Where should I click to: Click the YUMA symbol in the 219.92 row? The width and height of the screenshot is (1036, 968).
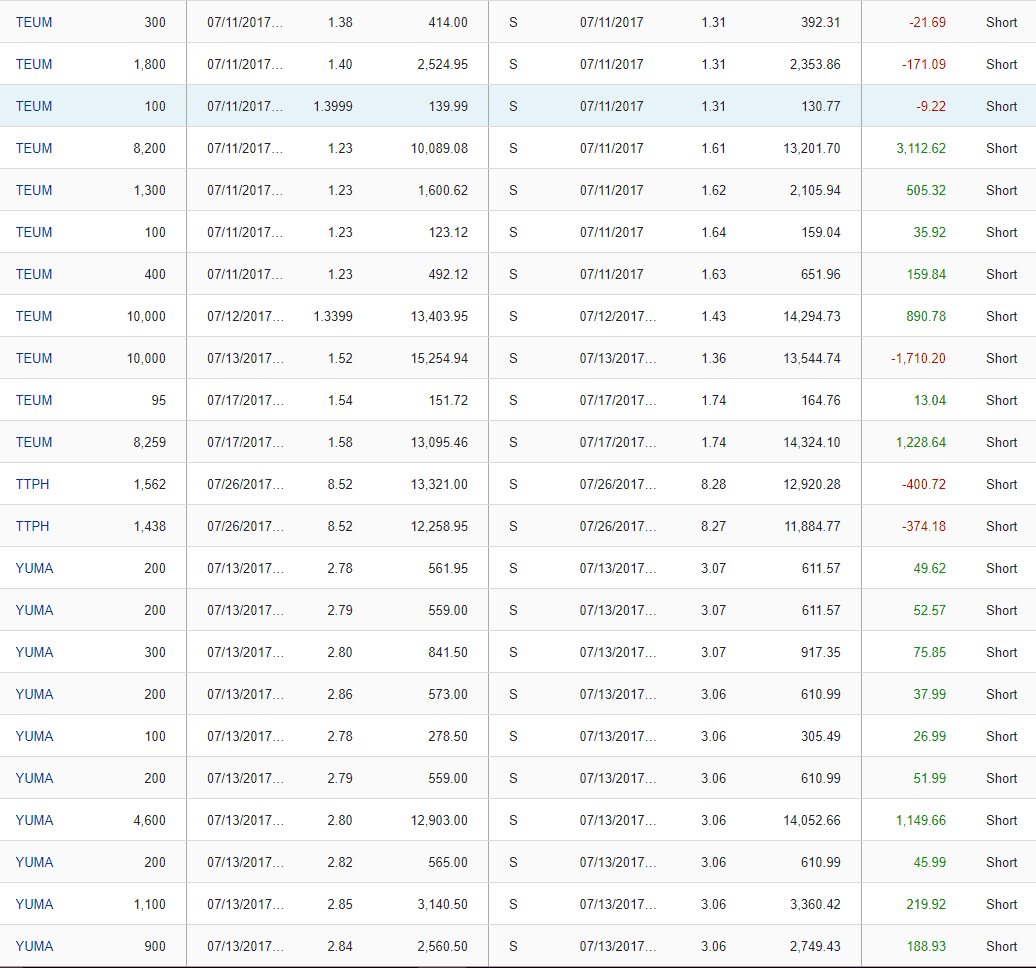point(34,904)
